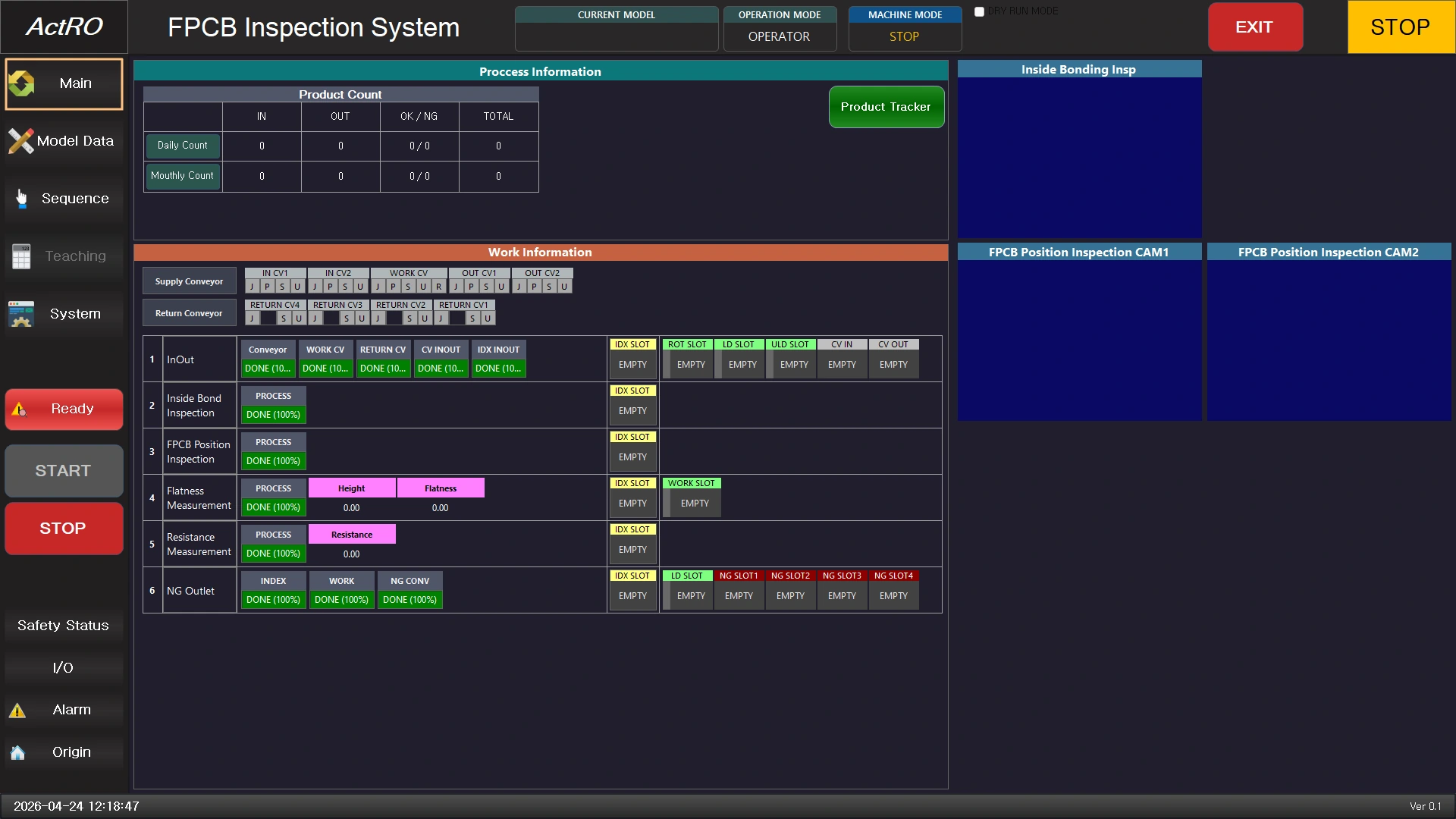Select the Sequence hand pointer icon
The height and width of the screenshot is (819, 1456).
point(21,199)
